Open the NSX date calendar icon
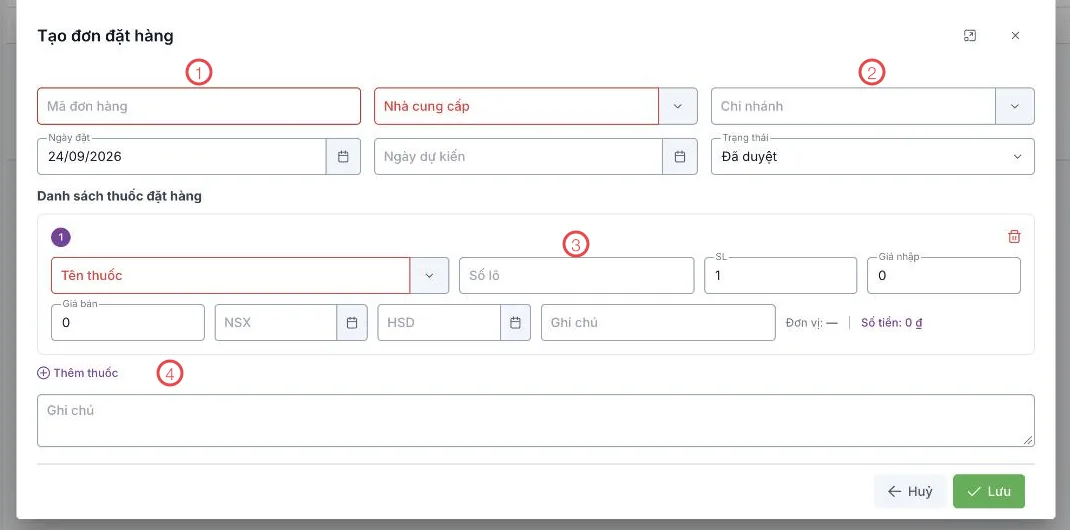 point(352,323)
